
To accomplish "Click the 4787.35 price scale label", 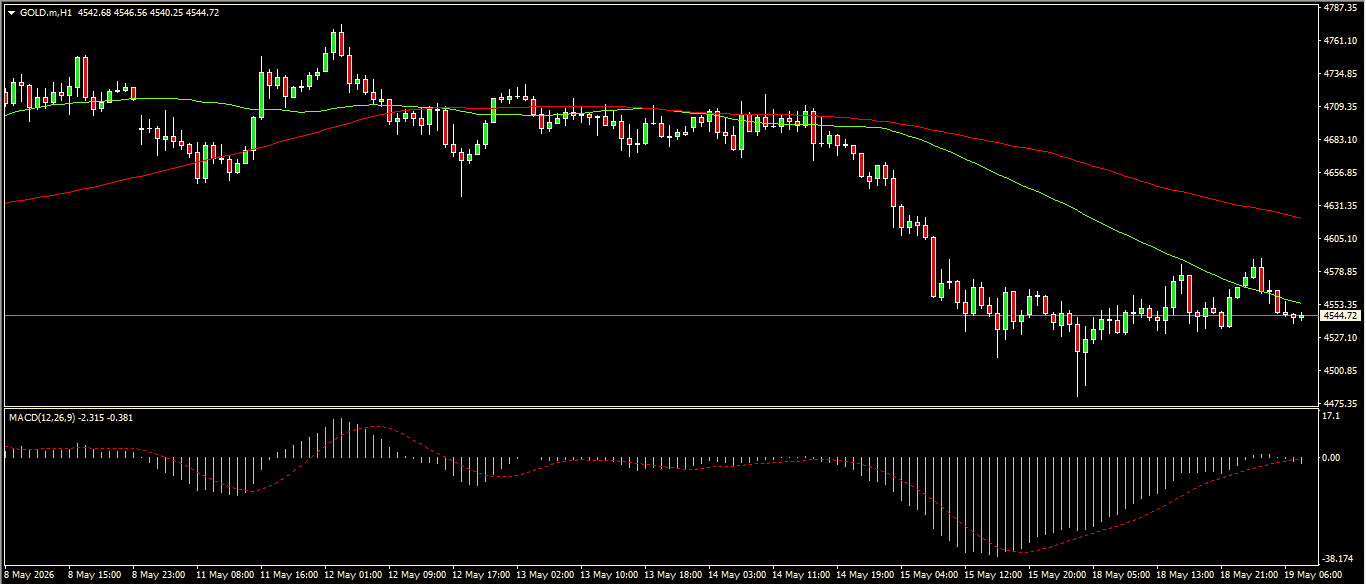I will pyautogui.click(x=1339, y=8).
